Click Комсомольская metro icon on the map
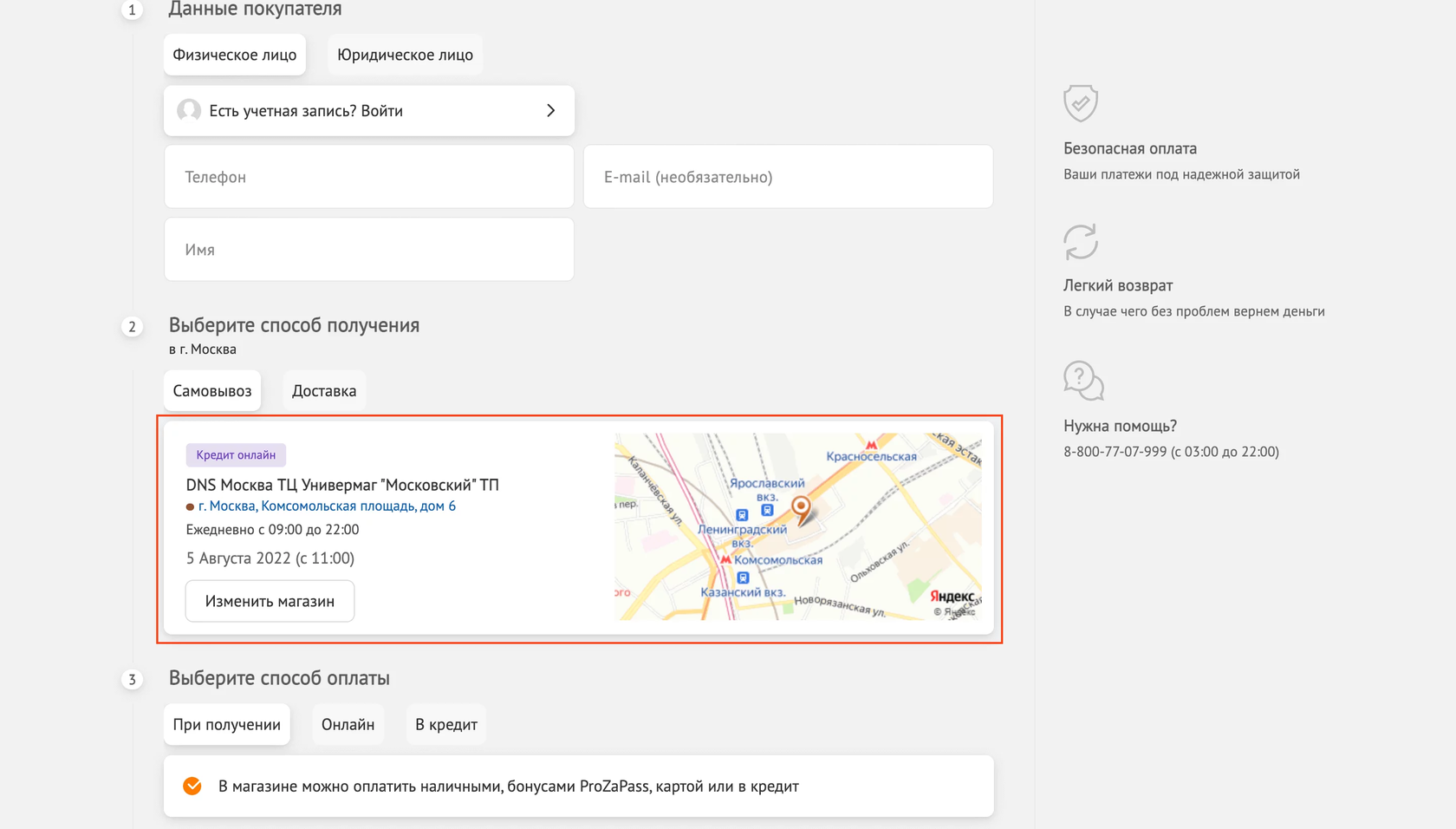This screenshot has height=829, width=1456. [x=725, y=560]
